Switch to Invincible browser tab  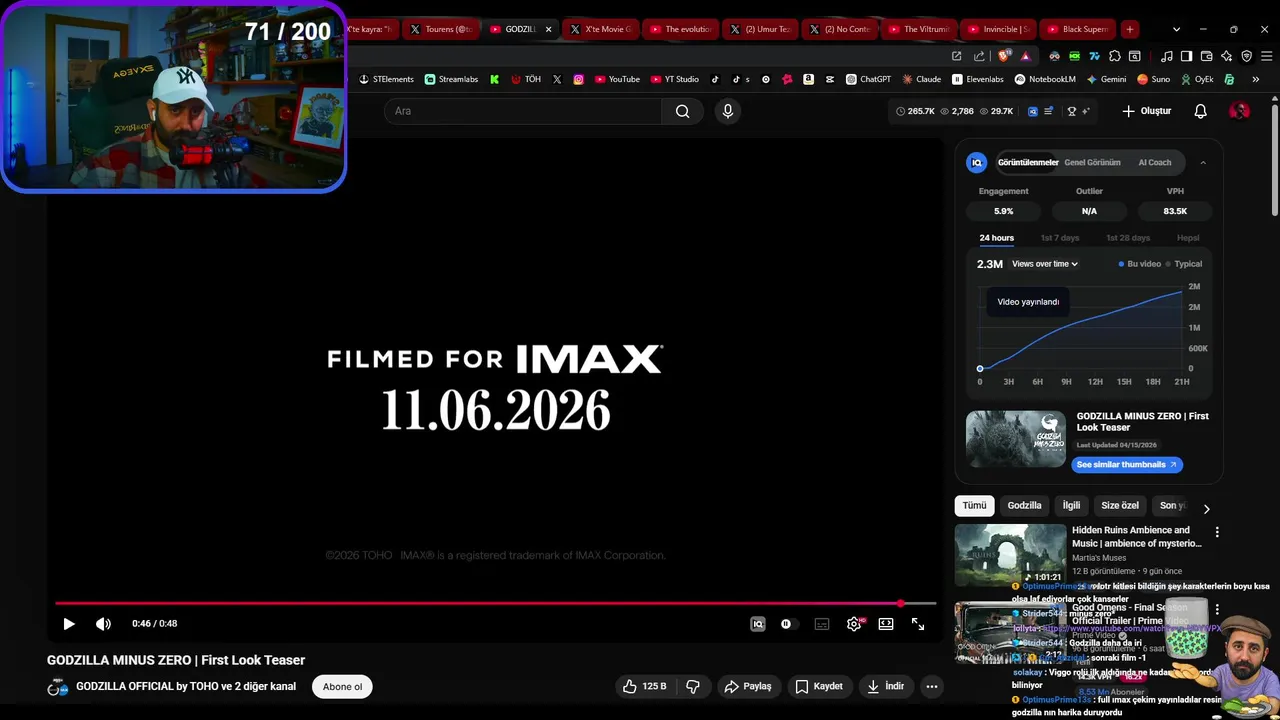[x=997, y=29]
